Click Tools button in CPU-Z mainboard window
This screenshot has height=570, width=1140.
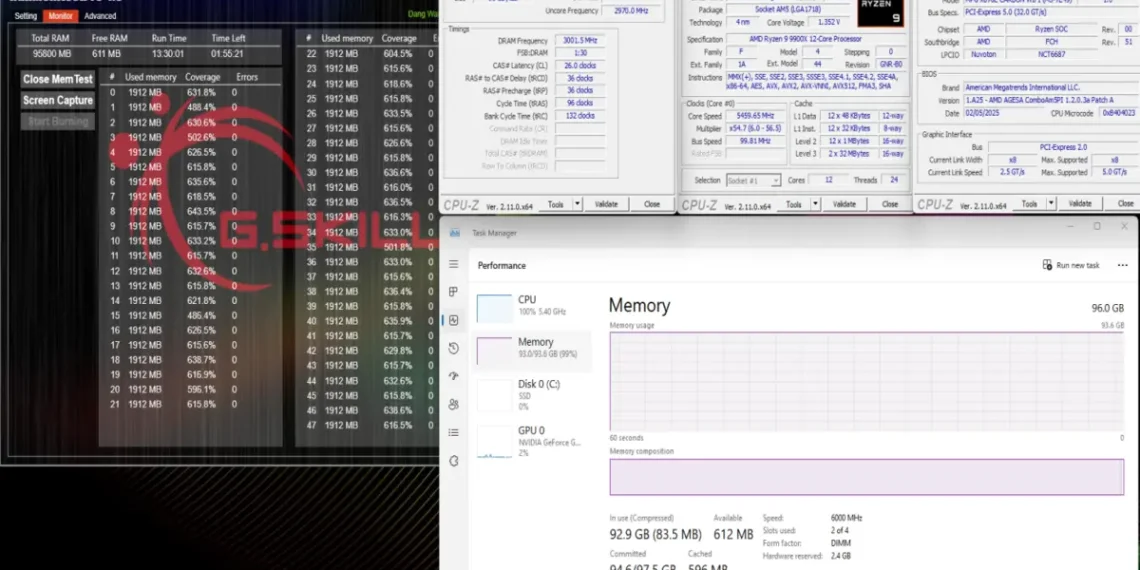[1029, 204]
